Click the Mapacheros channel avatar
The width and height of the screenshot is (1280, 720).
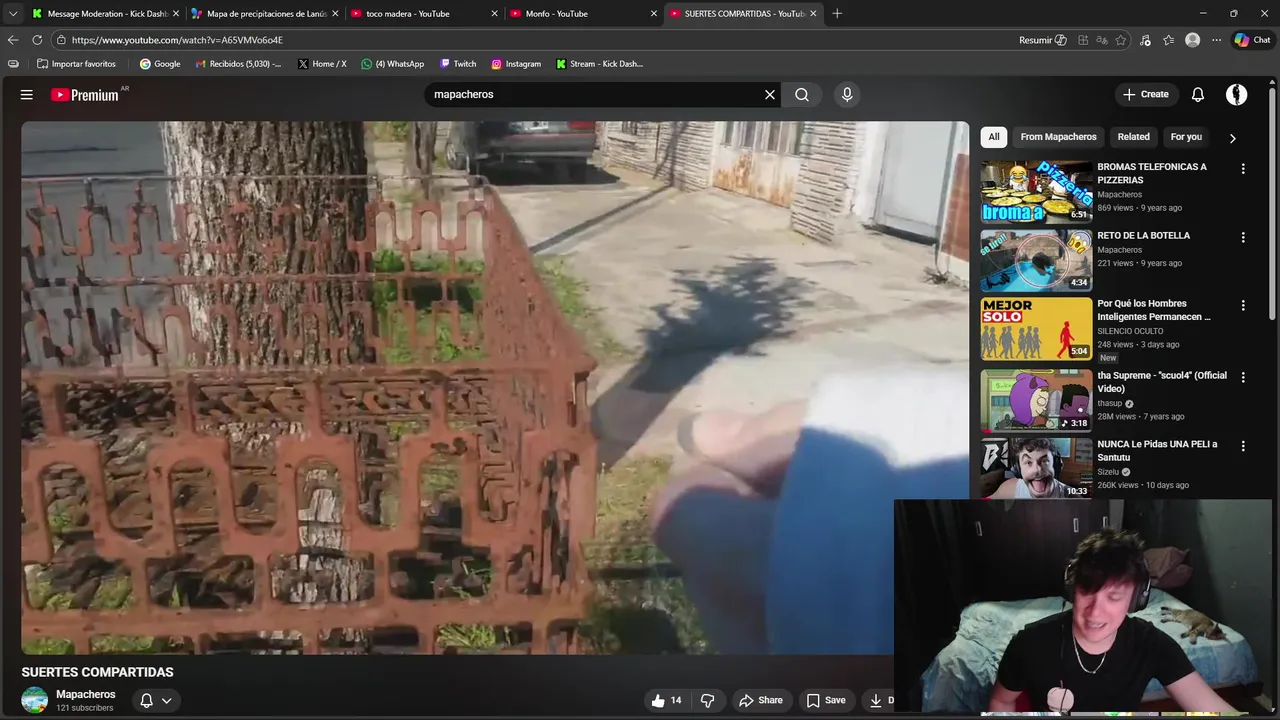(35, 700)
